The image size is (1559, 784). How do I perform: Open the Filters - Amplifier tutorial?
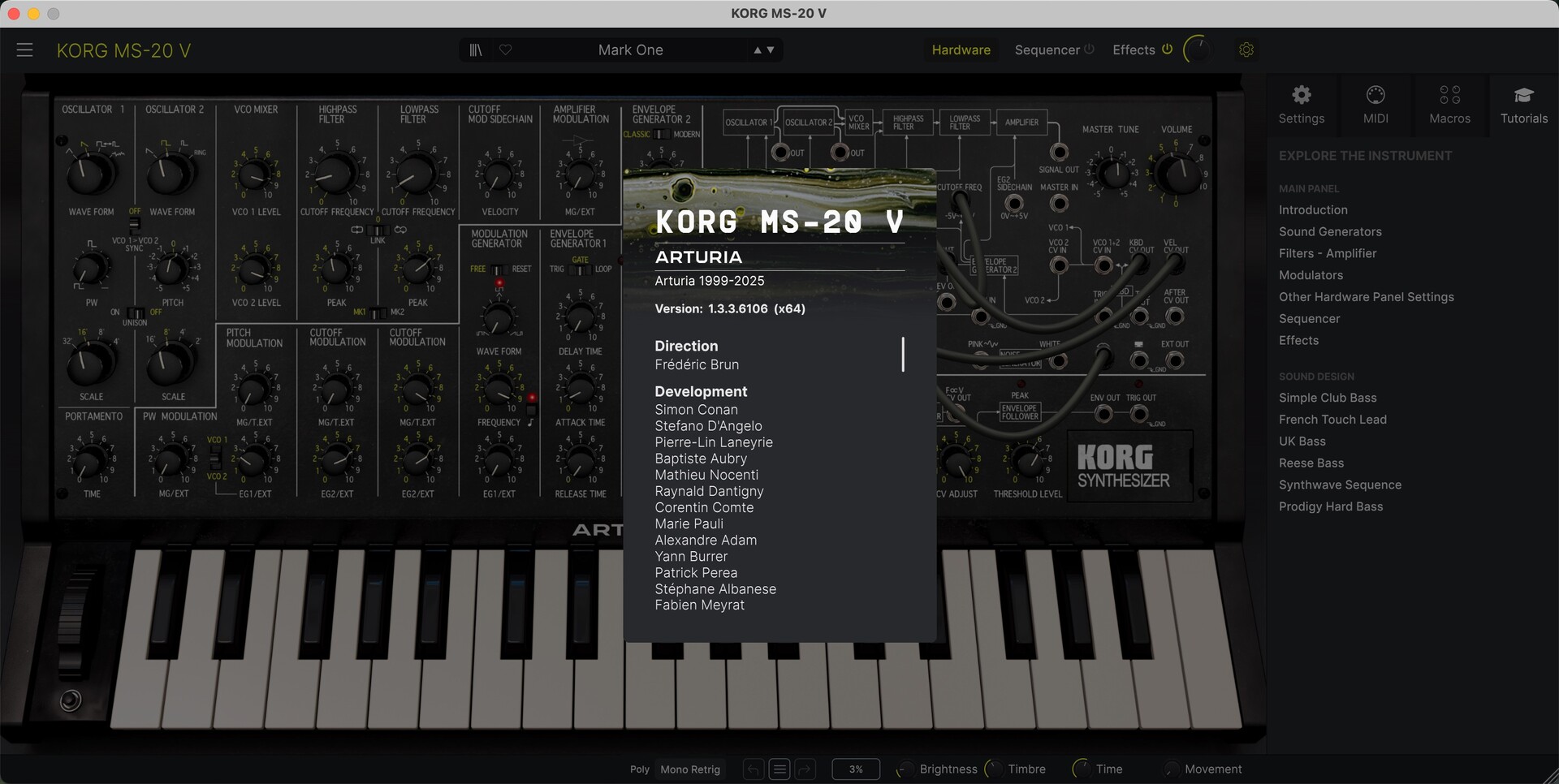[1328, 254]
